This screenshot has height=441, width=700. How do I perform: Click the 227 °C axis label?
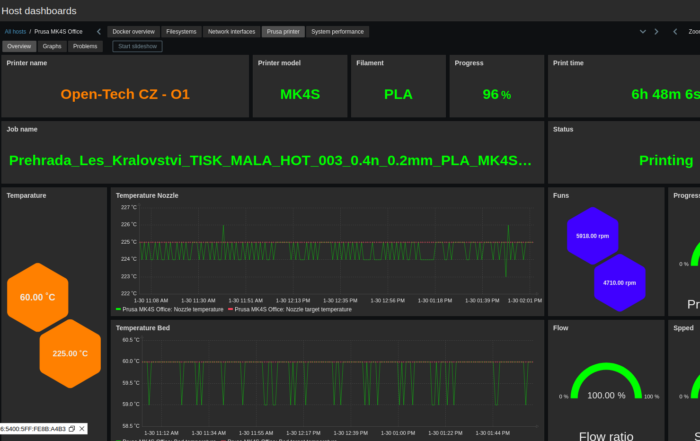pos(129,207)
